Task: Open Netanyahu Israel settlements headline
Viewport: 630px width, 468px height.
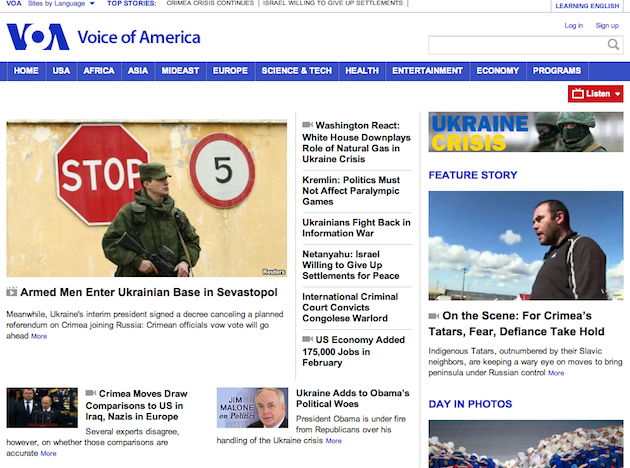Action: click(x=351, y=265)
